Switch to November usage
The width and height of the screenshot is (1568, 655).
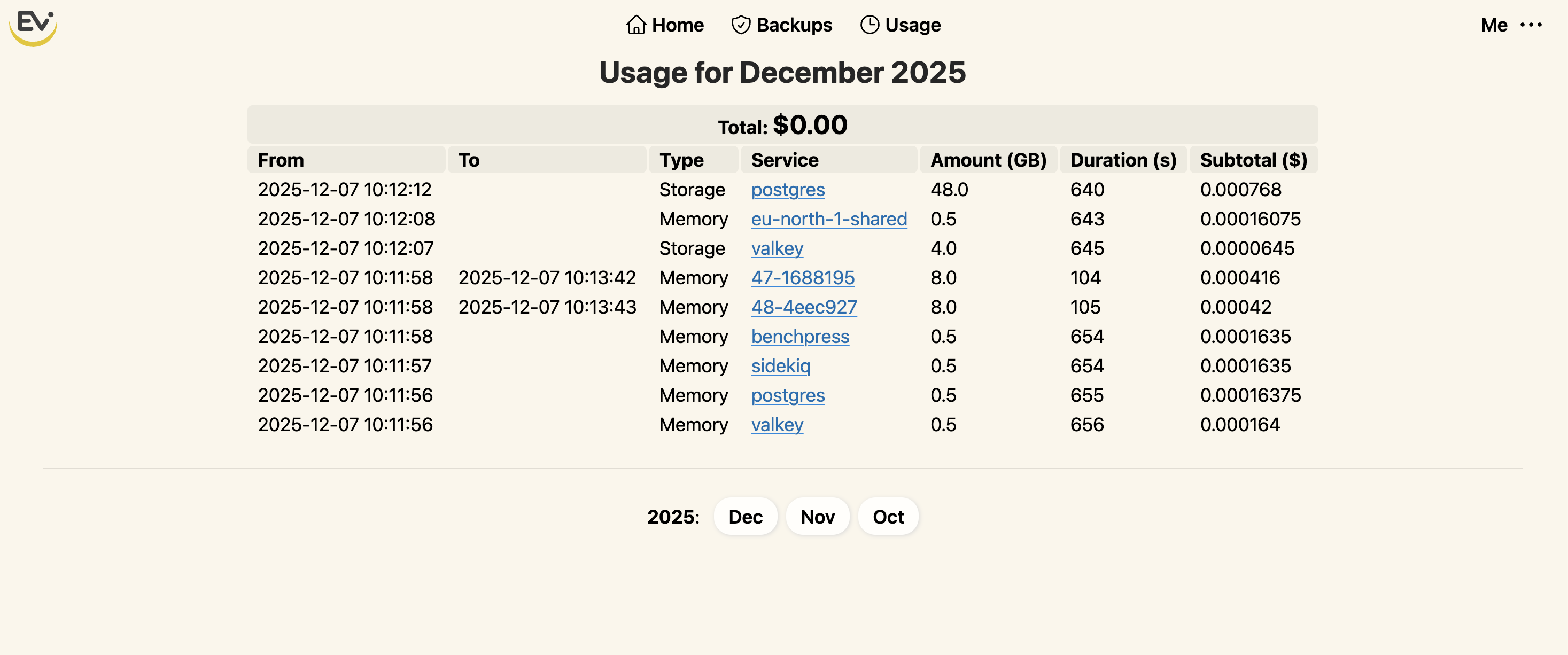click(818, 516)
